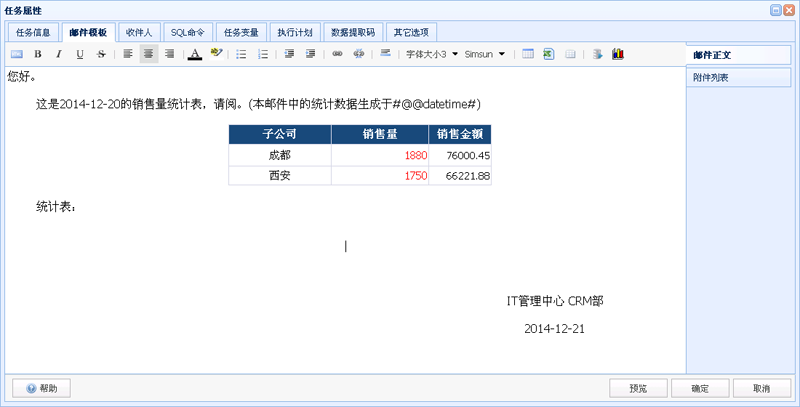This screenshot has width=800, height=407.
Task: Insert a chart using the bar chart icon
Action: coord(618,54)
